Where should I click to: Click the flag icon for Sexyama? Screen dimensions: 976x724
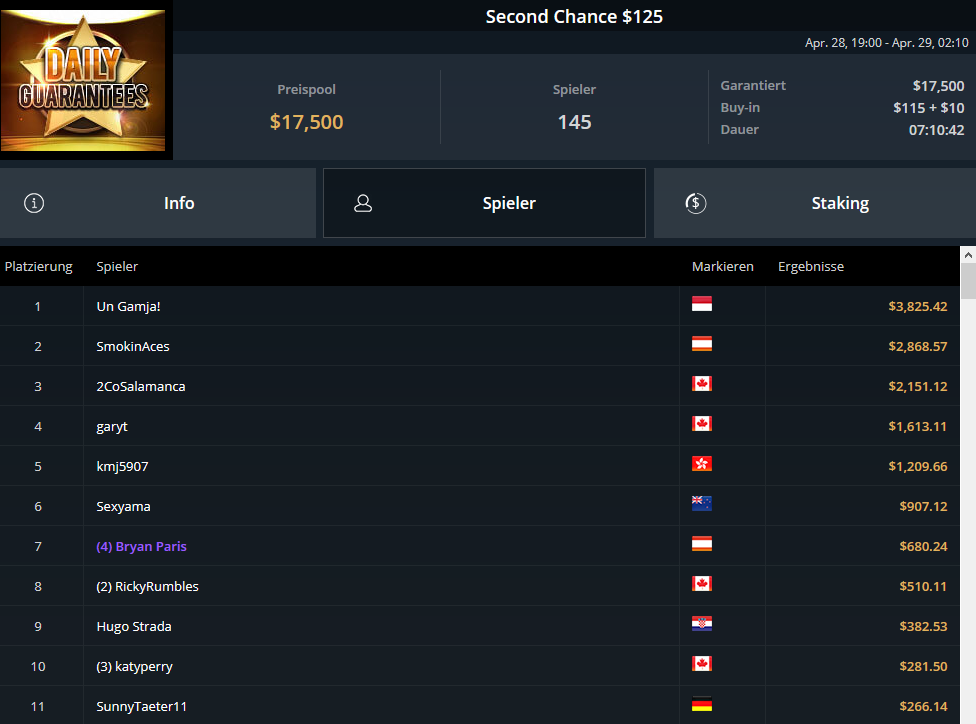[x=702, y=504]
